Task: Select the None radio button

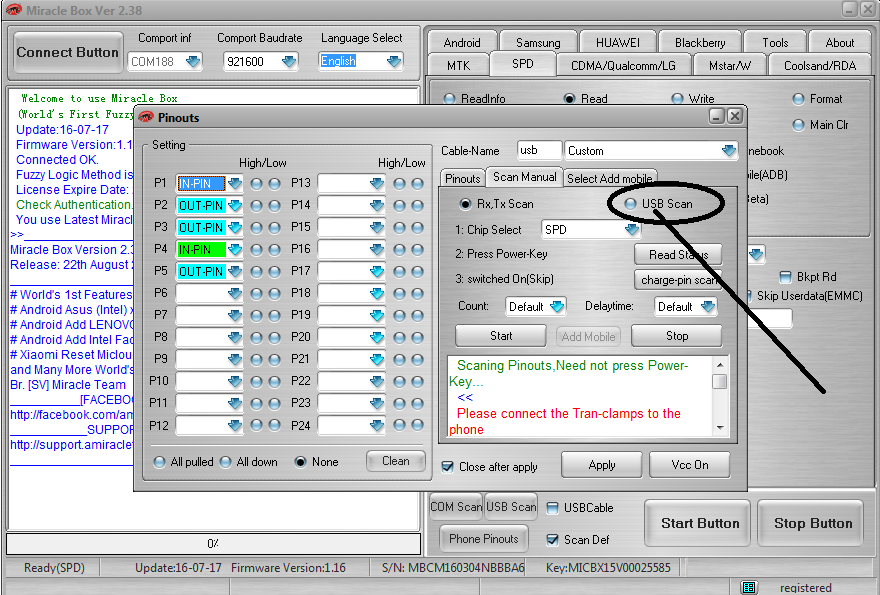Action: coord(300,461)
